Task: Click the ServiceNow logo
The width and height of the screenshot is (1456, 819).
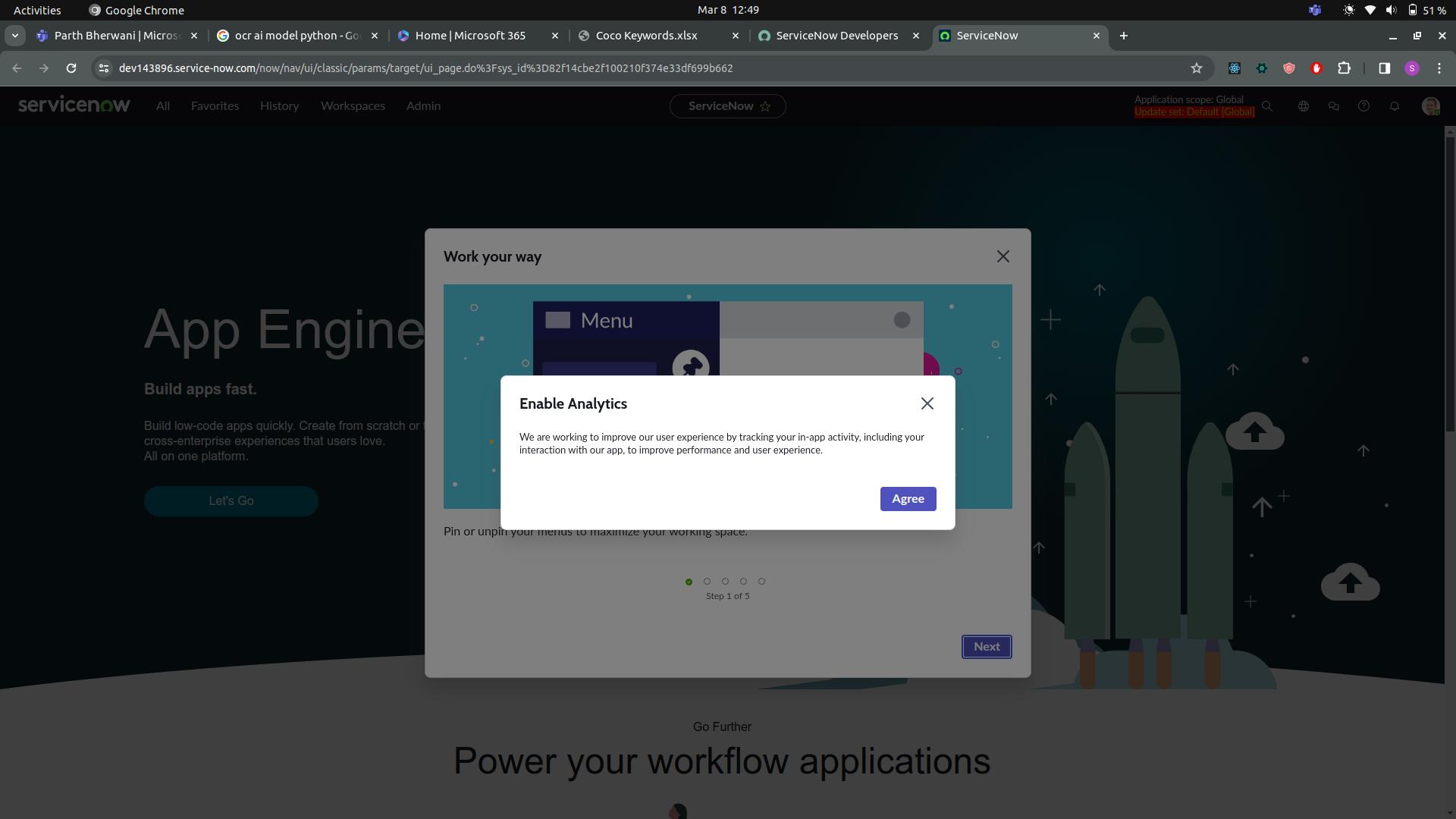Action: [x=74, y=105]
